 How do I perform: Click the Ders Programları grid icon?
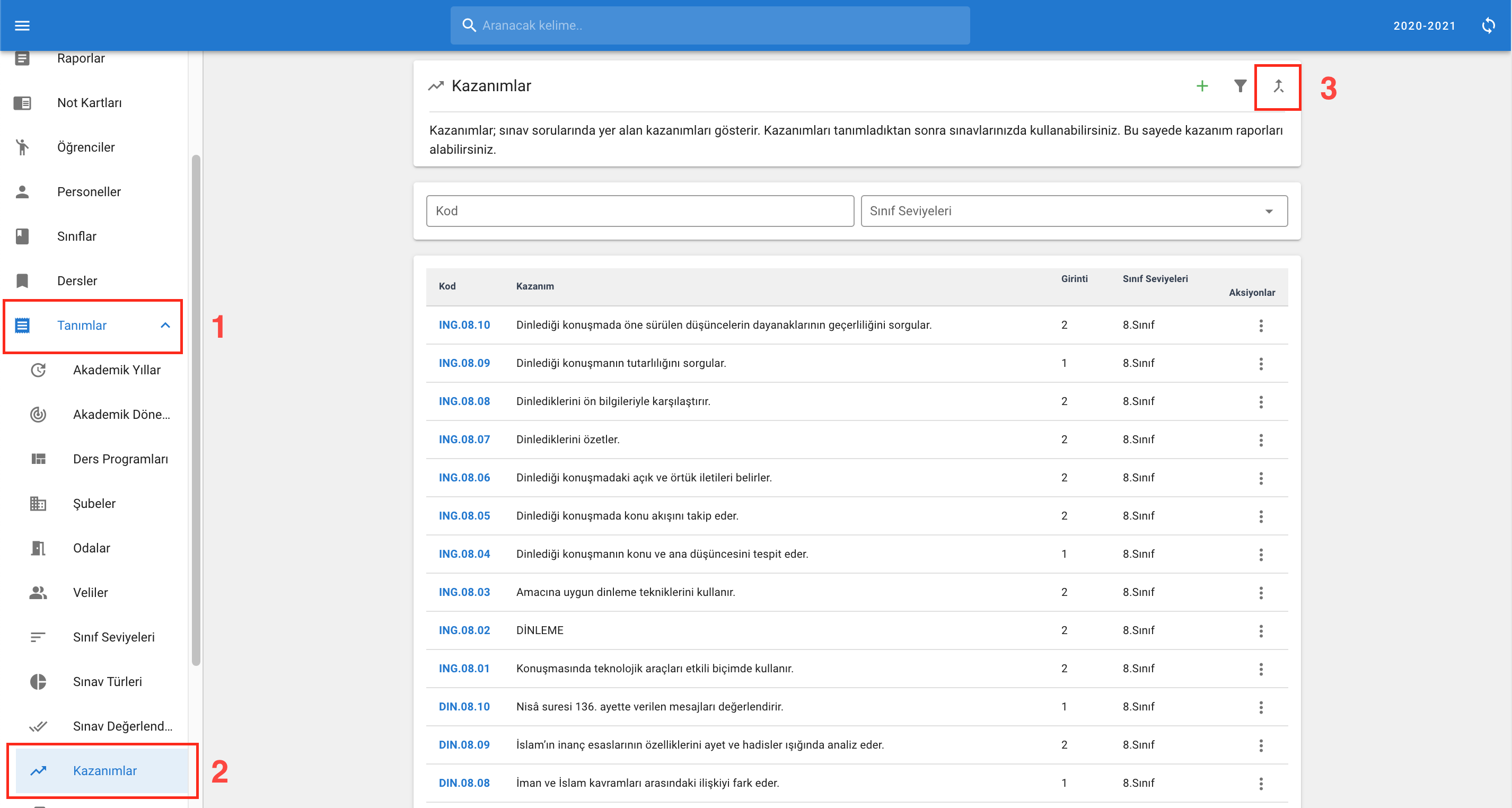pos(38,459)
